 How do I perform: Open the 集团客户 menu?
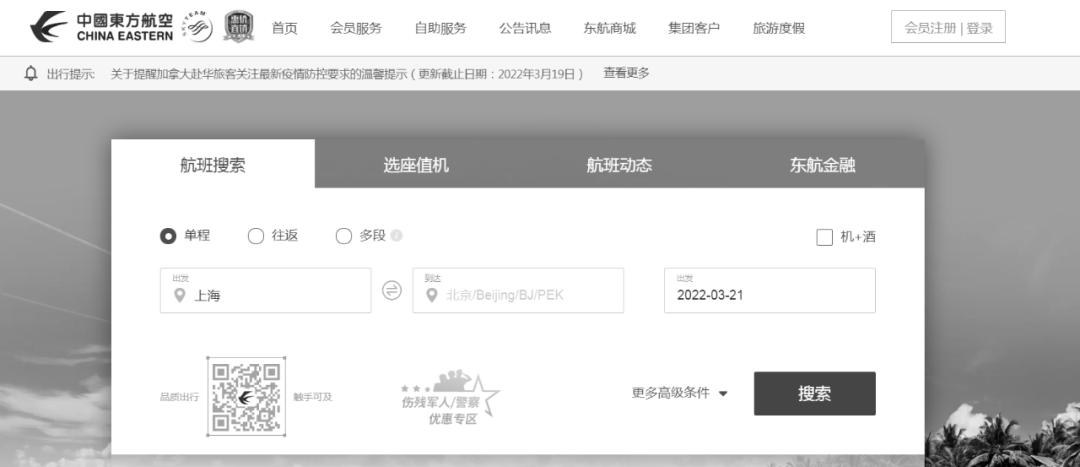tap(694, 28)
